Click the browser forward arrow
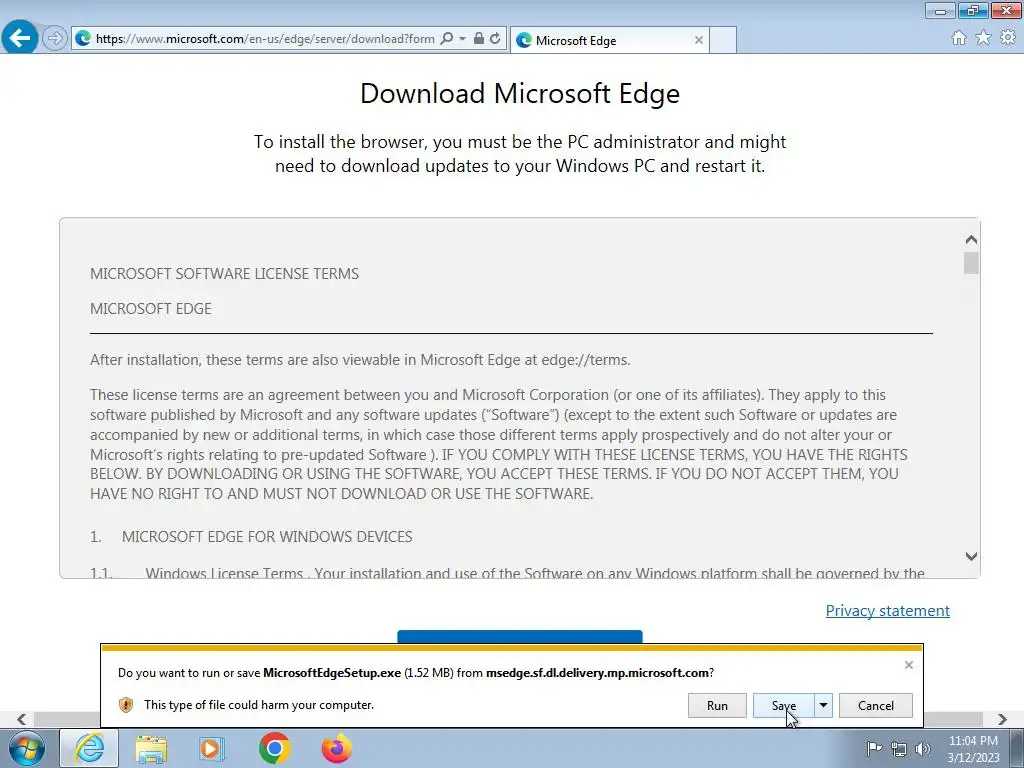This screenshot has width=1024, height=768. click(x=55, y=39)
